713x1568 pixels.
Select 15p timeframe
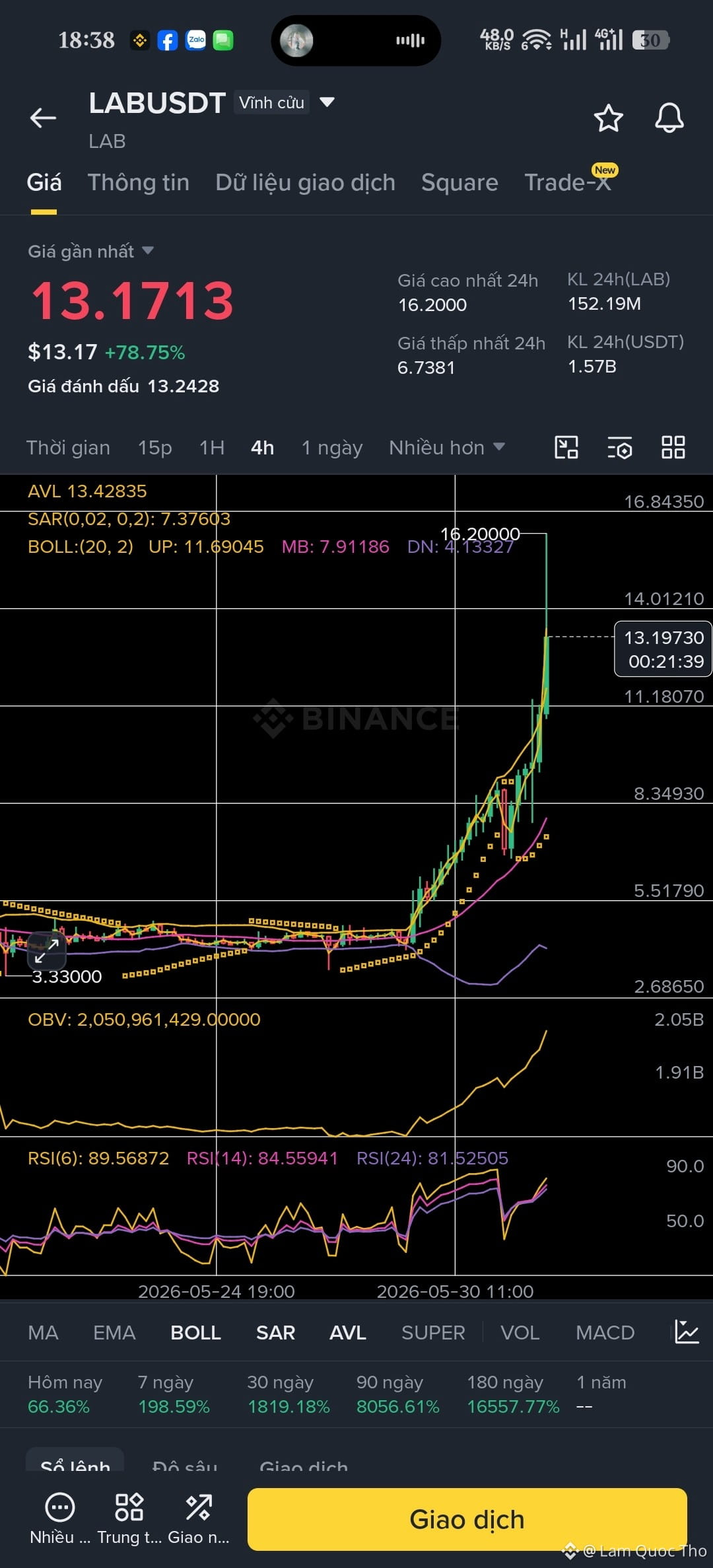click(155, 447)
